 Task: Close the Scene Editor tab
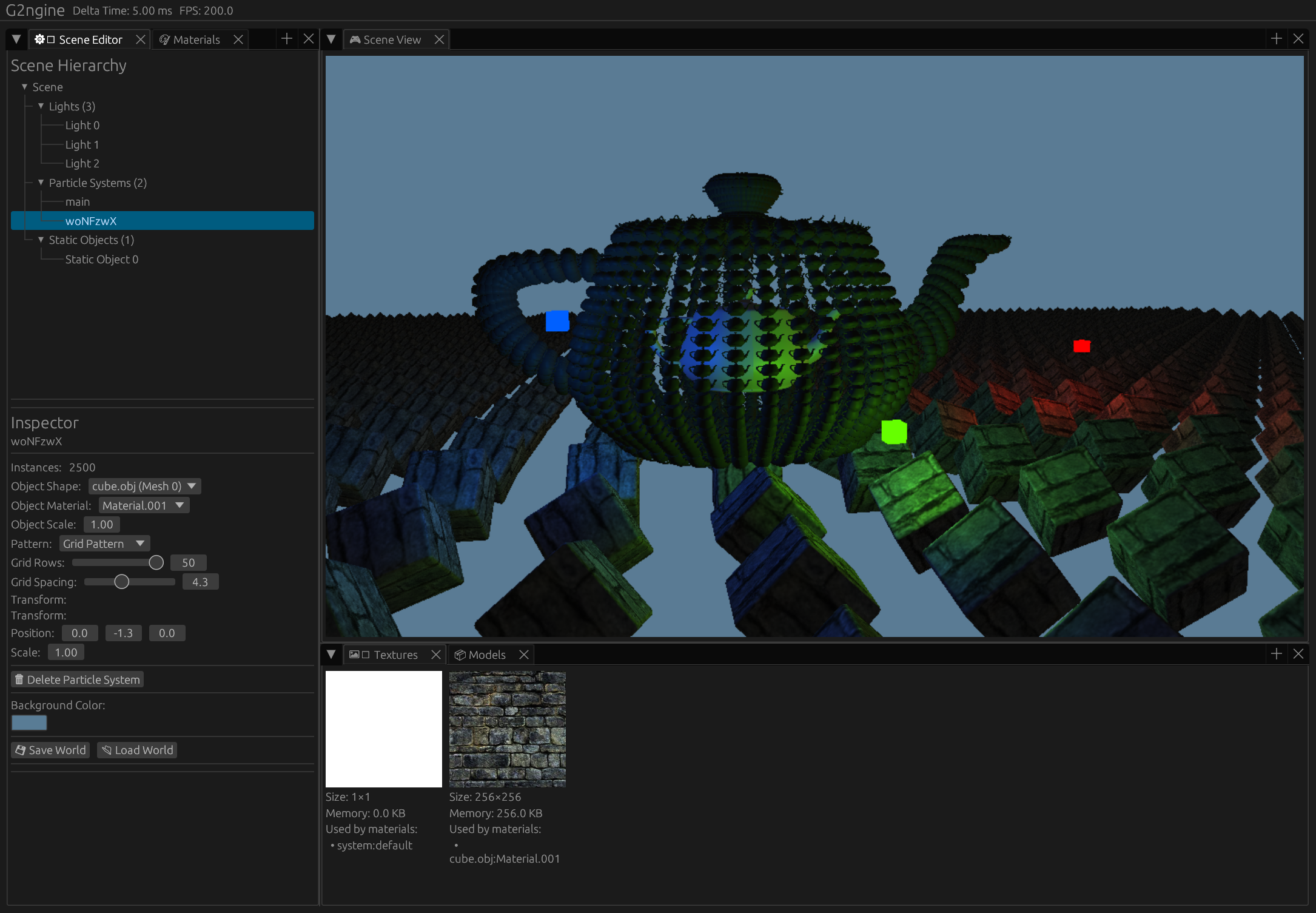[x=141, y=39]
